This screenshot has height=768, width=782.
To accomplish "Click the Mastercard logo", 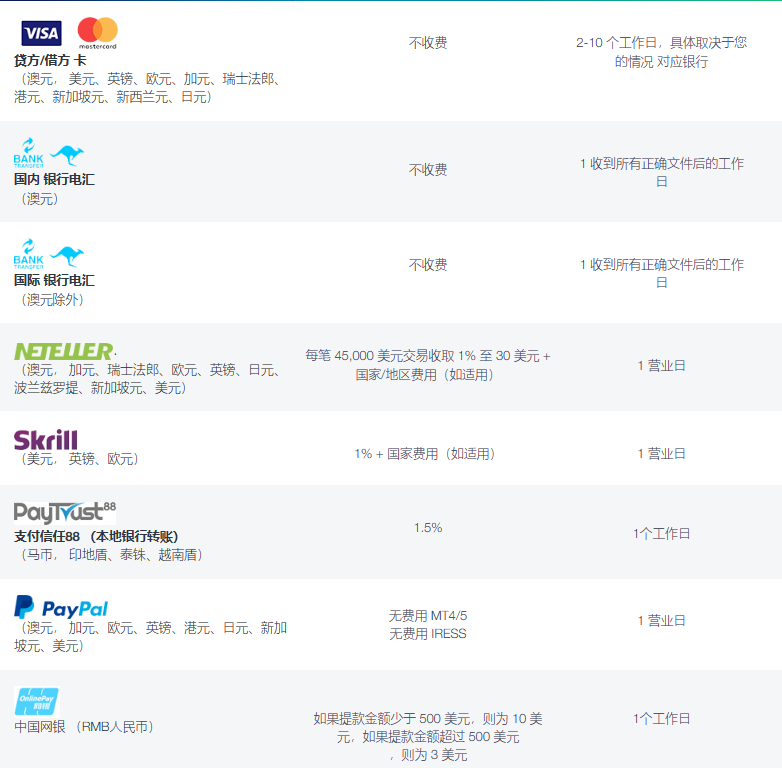I will click(98, 33).
